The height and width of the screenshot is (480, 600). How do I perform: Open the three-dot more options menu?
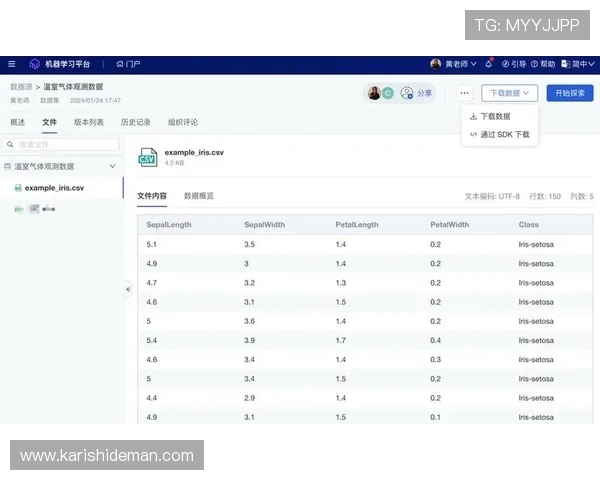[x=464, y=93]
